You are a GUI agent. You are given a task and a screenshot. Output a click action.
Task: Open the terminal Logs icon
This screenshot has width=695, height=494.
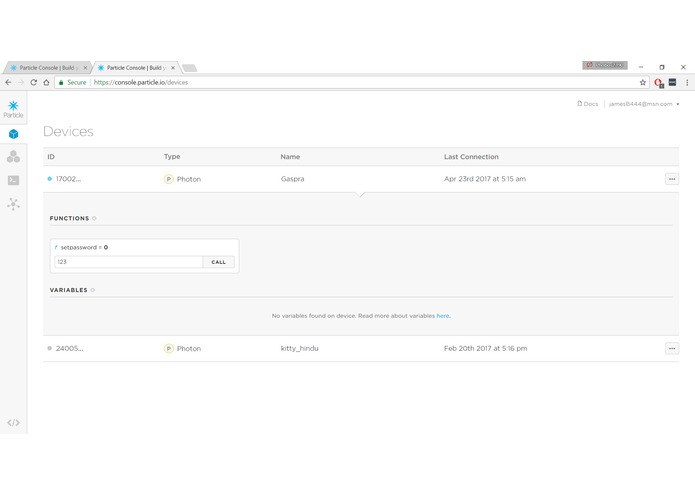click(x=13, y=180)
